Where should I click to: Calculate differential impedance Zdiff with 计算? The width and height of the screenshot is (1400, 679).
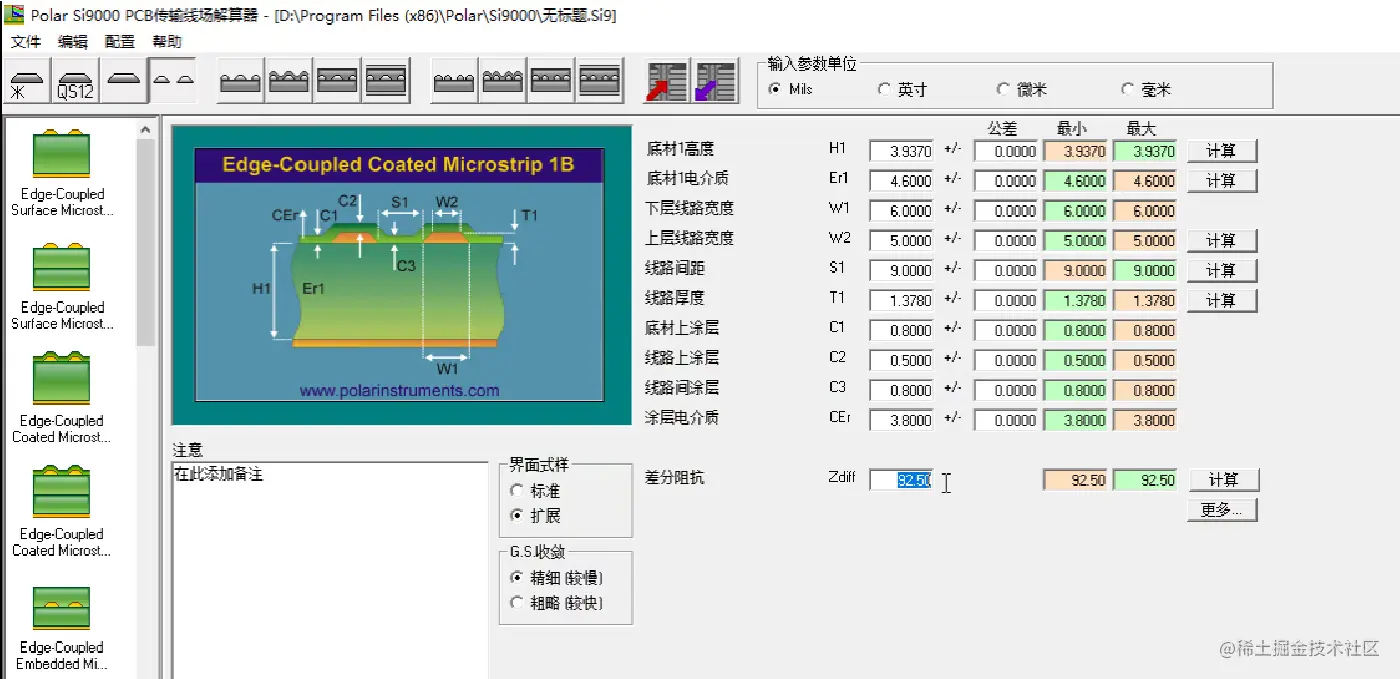tap(1223, 480)
